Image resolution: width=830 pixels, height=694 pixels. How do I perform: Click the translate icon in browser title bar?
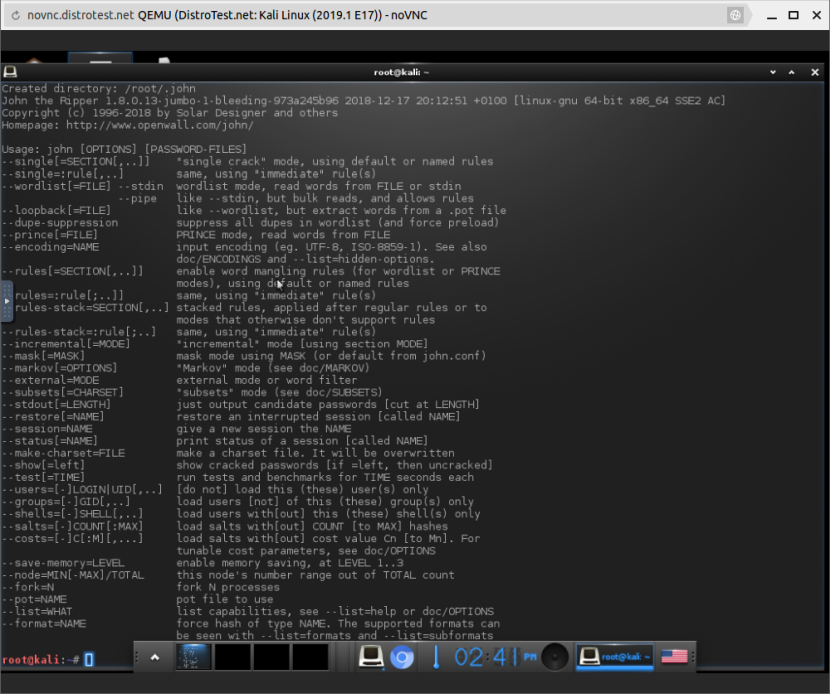pos(735,15)
